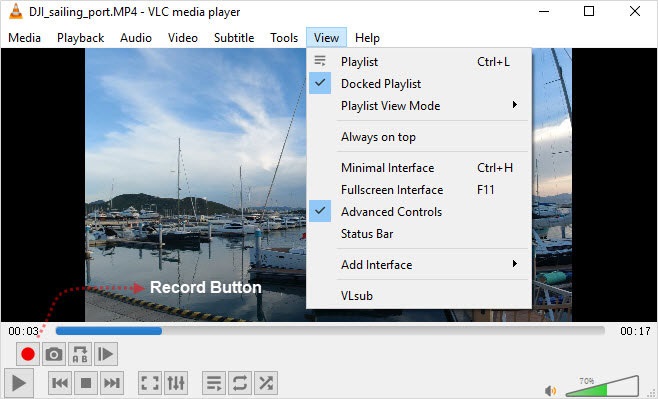Click the VLC cone icon in title bar
Screen dimensions: 658x399
[16, 11]
